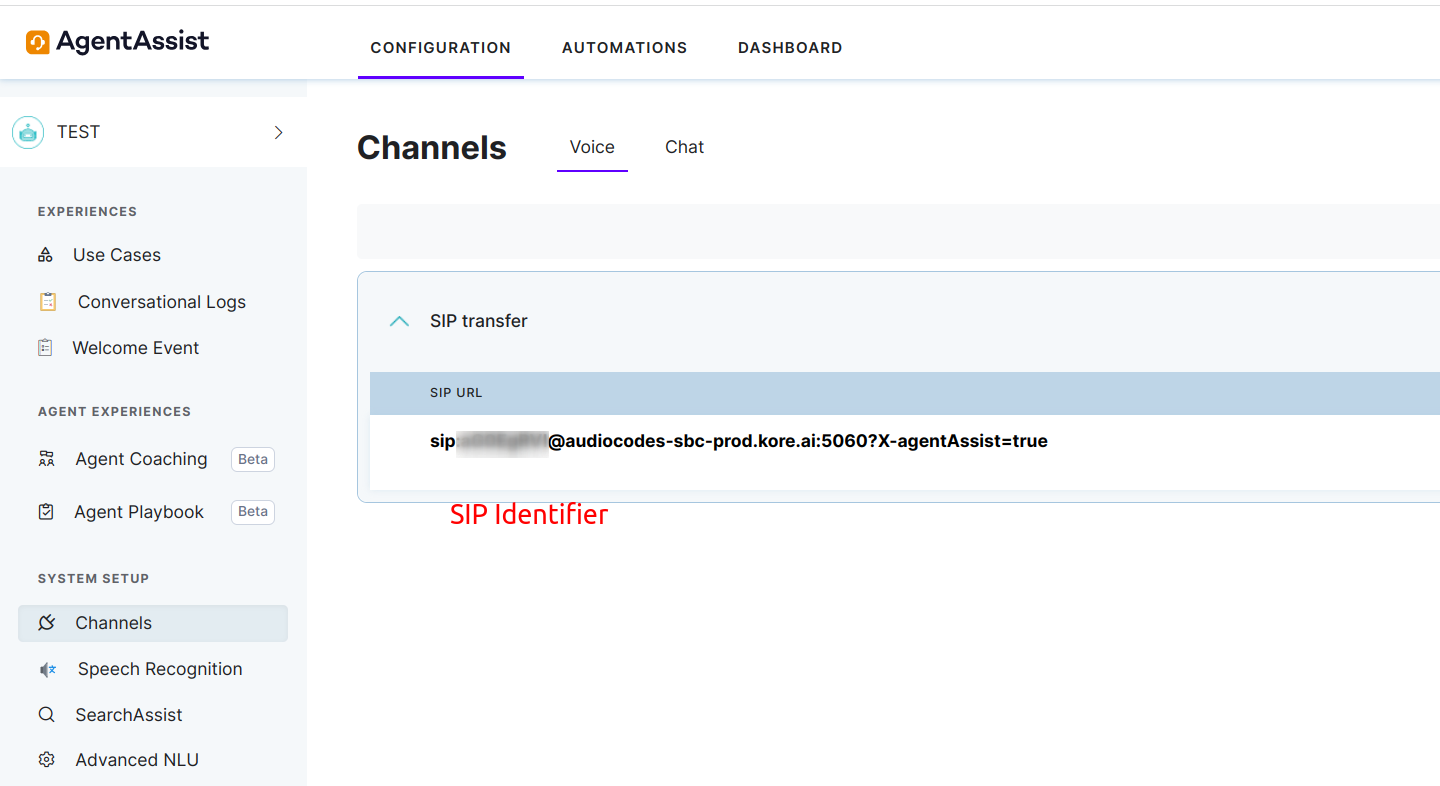This screenshot has height=786, width=1440.
Task: Click the AgentAssist brand name
Action: pyautogui.click(x=133, y=41)
